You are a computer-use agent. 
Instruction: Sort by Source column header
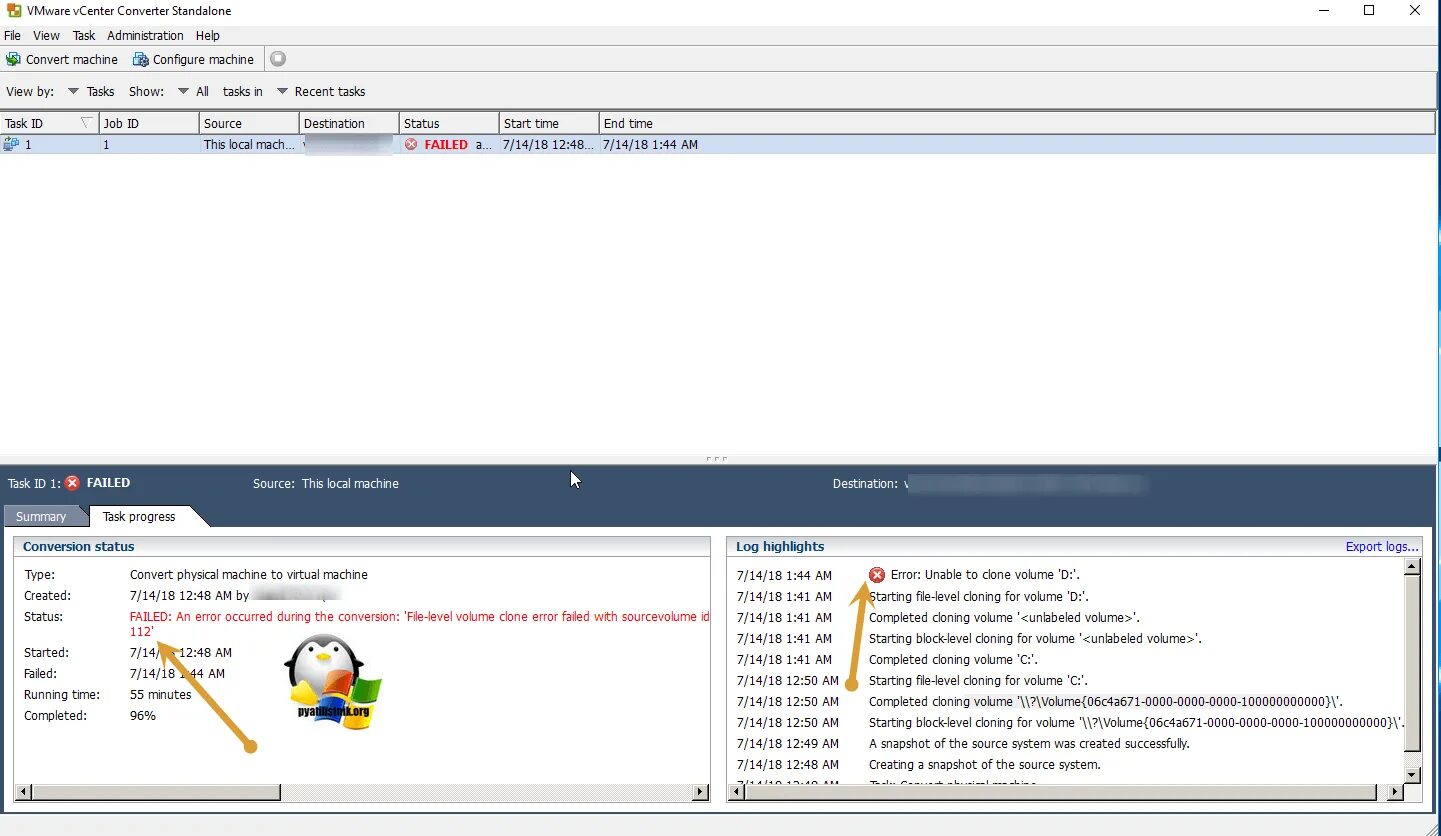click(249, 123)
